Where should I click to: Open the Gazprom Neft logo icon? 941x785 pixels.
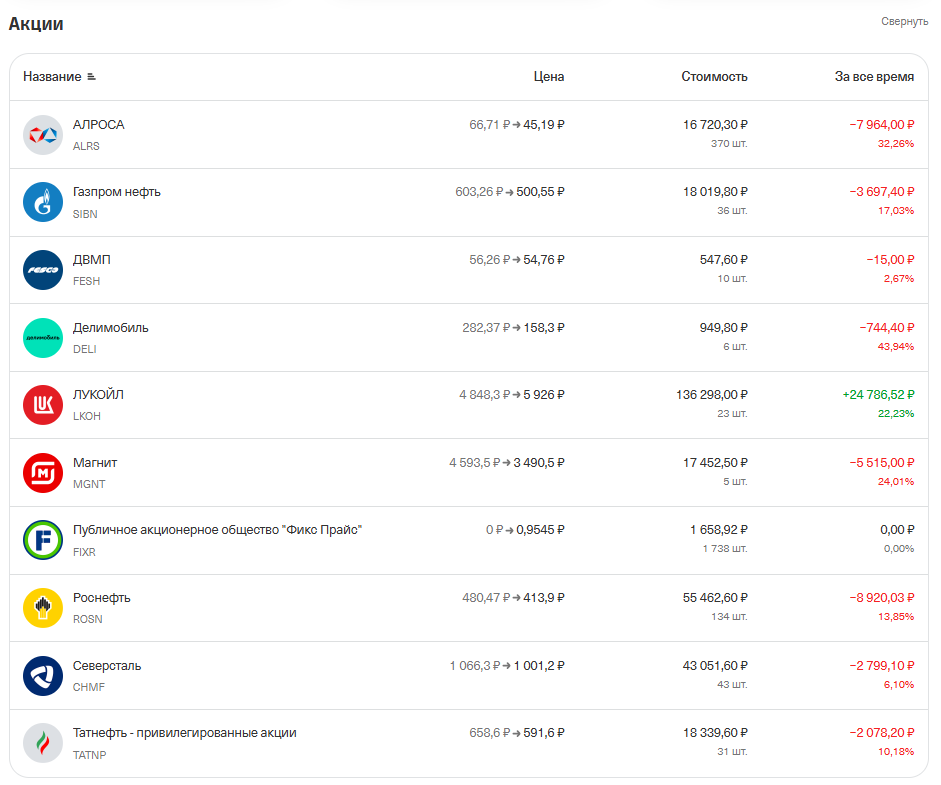coord(43,202)
